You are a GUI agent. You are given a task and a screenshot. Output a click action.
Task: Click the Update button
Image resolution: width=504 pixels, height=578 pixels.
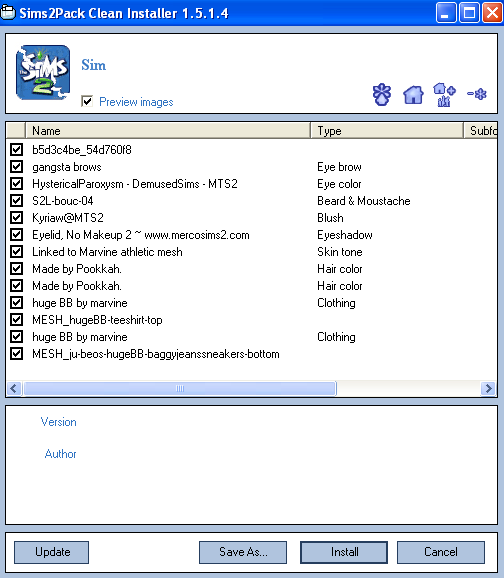point(52,552)
